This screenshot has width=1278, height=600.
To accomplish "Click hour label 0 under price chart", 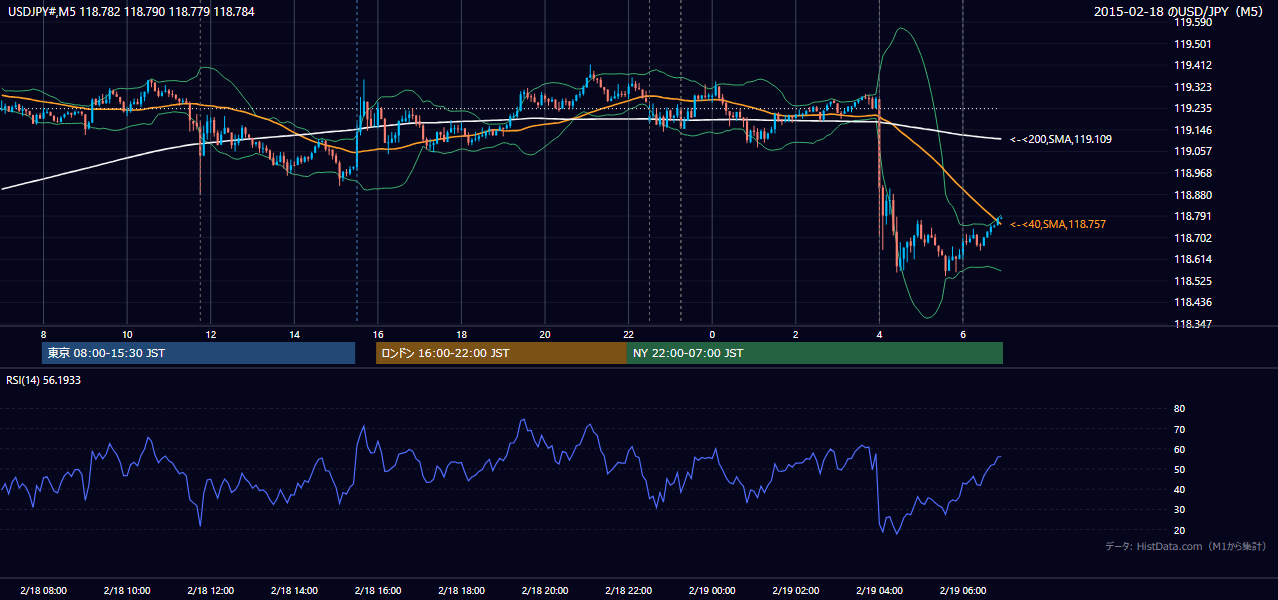I will coord(712,334).
